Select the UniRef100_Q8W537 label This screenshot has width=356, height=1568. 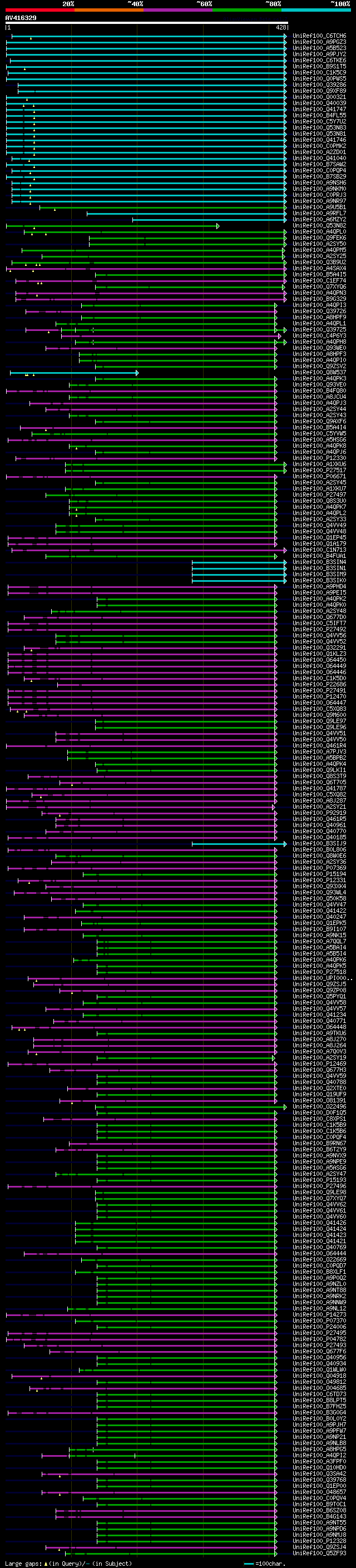[x=319, y=373]
